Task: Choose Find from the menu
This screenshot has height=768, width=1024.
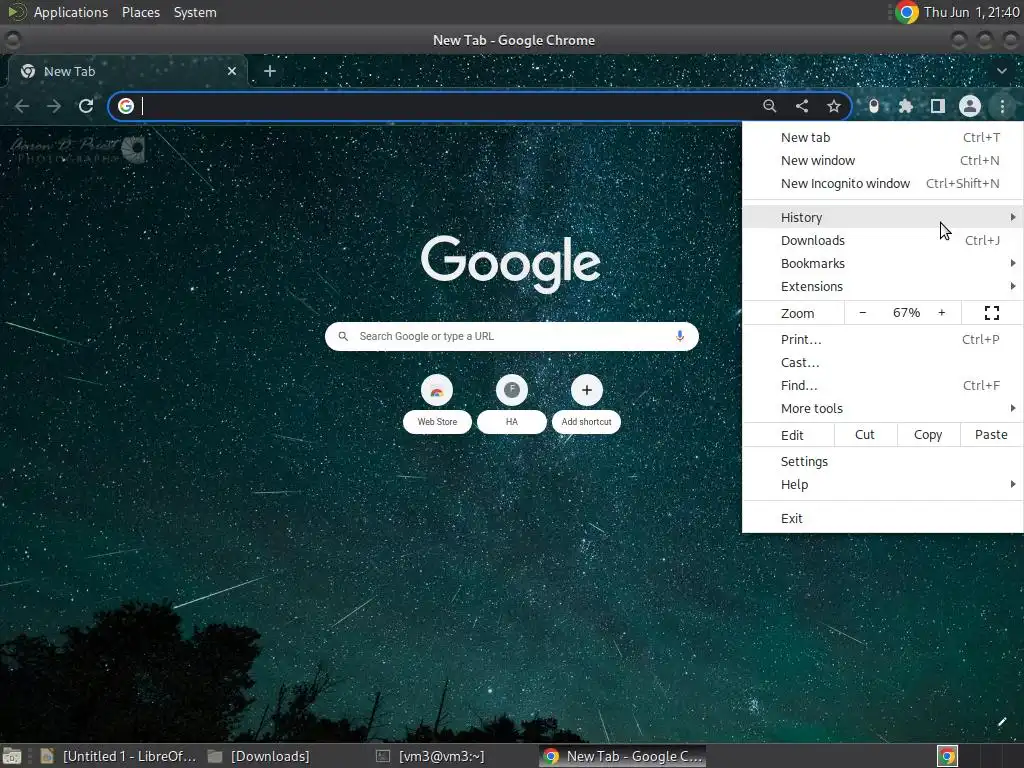Action: point(883,385)
